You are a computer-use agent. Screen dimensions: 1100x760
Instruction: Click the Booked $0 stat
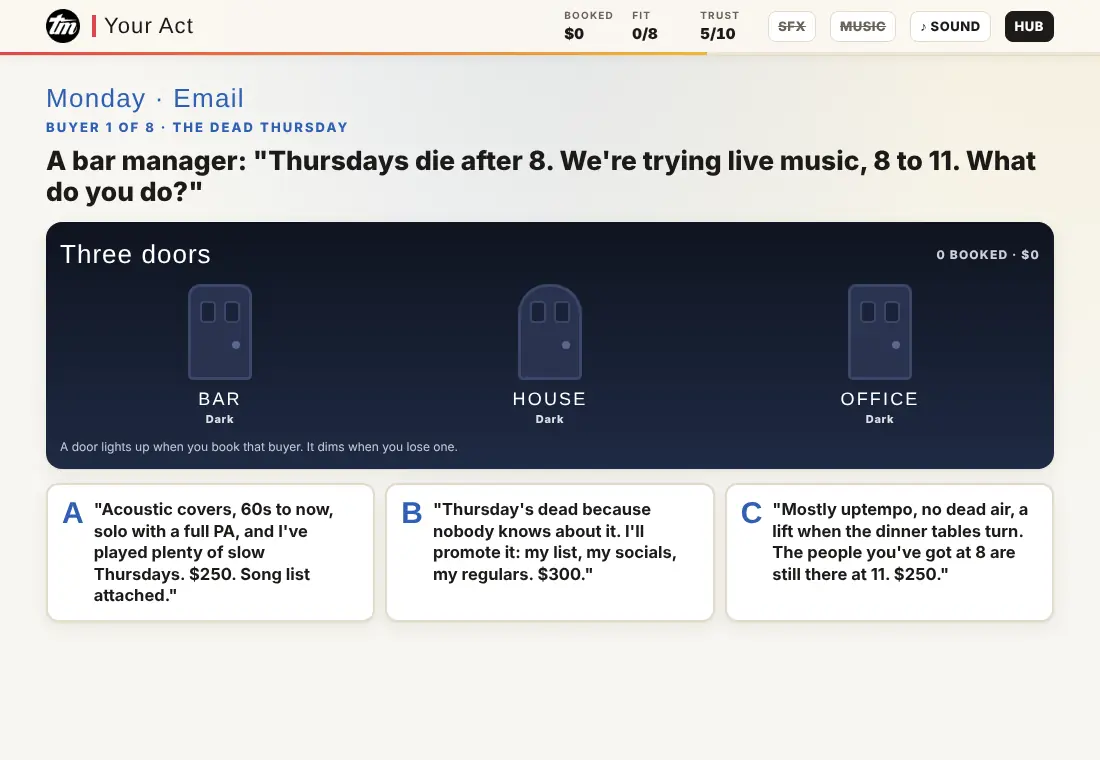tap(588, 26)
